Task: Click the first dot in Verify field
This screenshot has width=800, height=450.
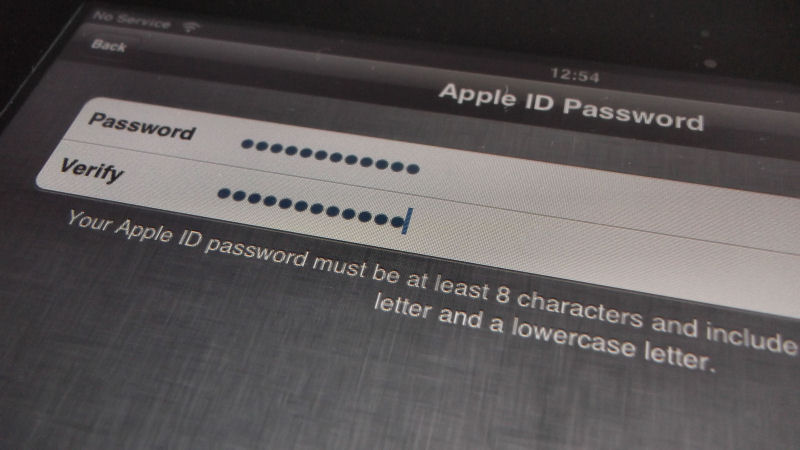Action: pyautogui.click(x=224, y=193)
